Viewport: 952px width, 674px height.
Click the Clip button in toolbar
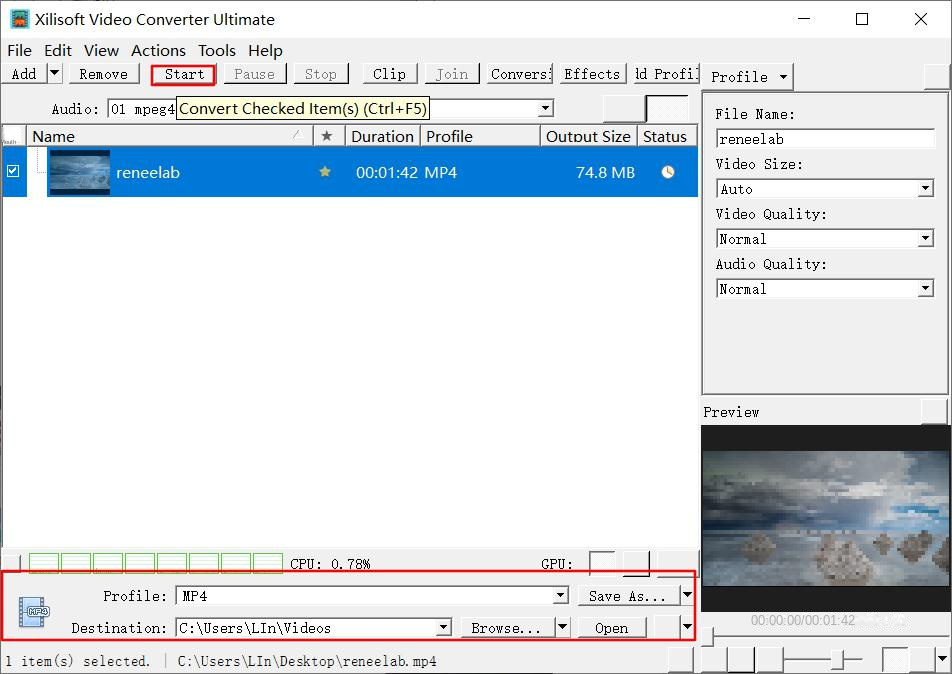point(389,74)
